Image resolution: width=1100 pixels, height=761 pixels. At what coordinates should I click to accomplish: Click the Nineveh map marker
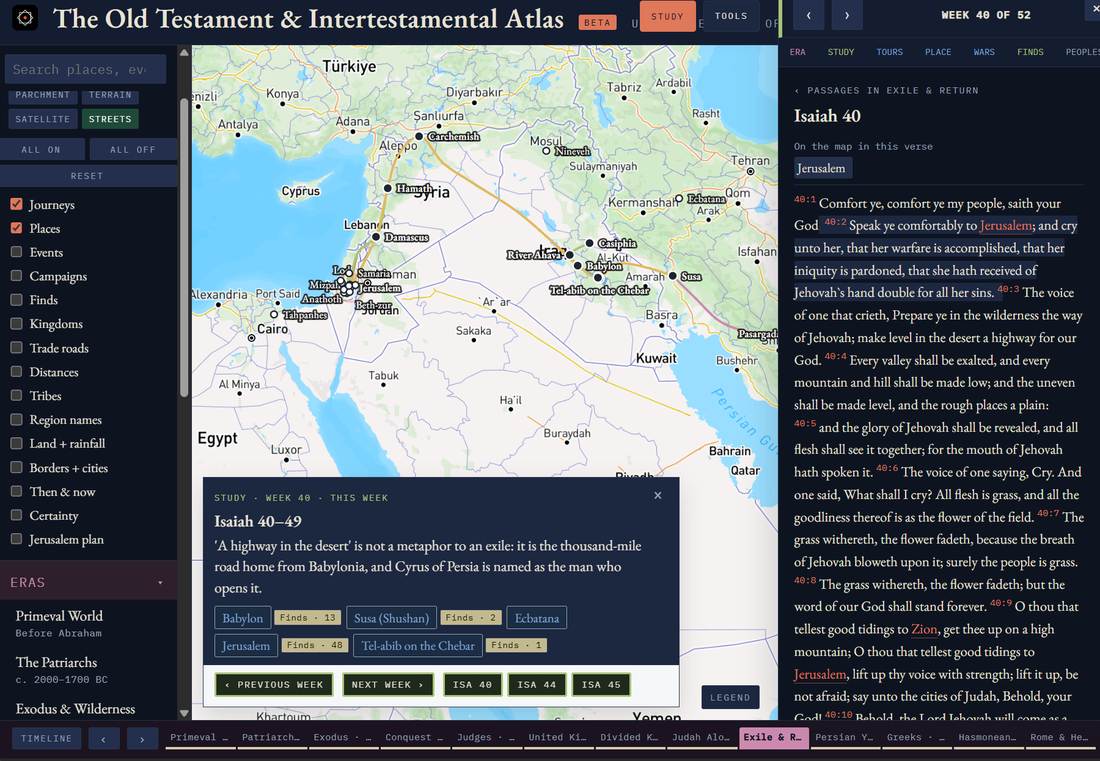tap(546, 151)
